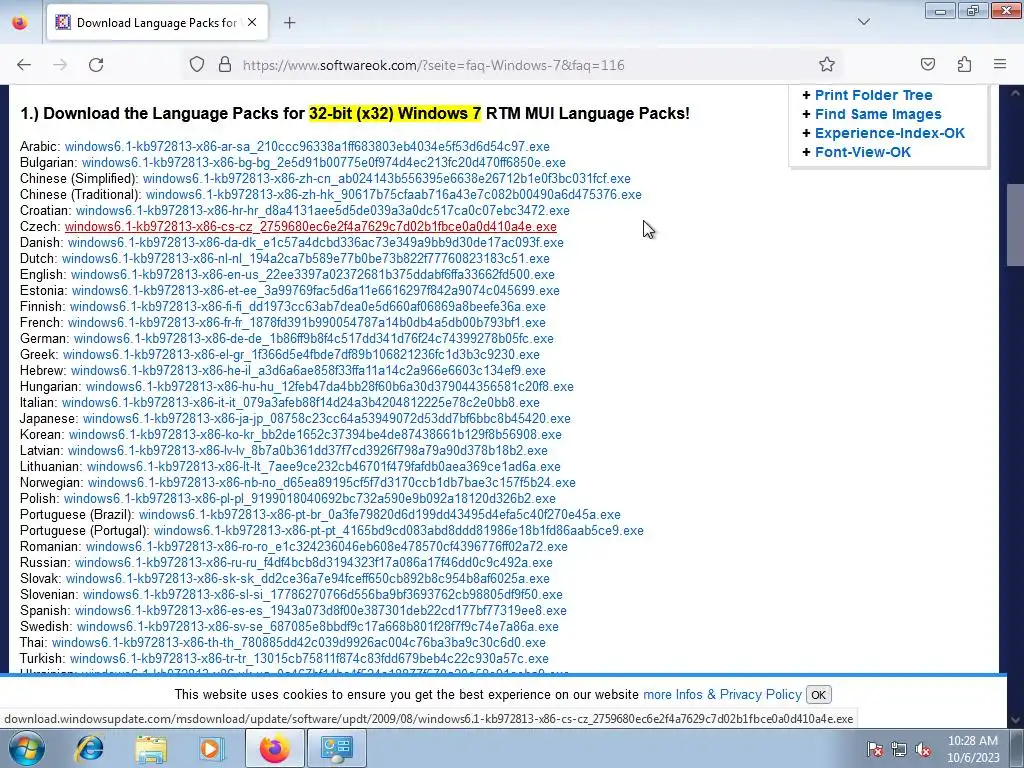Download the Turkish tr-tr language pack
This screenshot has height=768, width=1024.
point(309,658)
